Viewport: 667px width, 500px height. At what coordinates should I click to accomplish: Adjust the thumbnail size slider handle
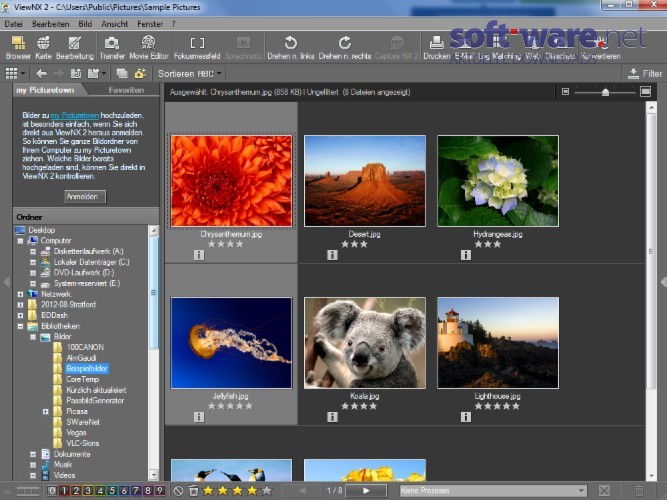(605, 92)
